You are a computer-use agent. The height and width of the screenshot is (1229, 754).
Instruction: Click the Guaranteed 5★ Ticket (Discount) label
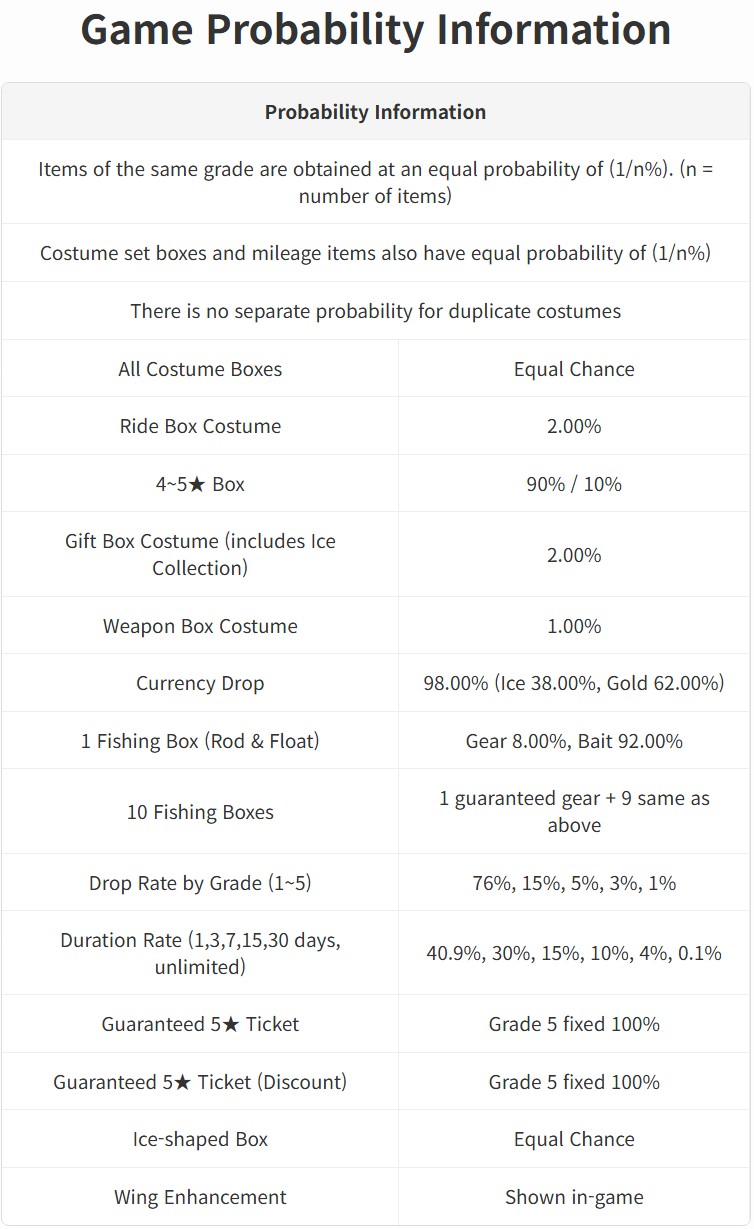point(200,1082)
